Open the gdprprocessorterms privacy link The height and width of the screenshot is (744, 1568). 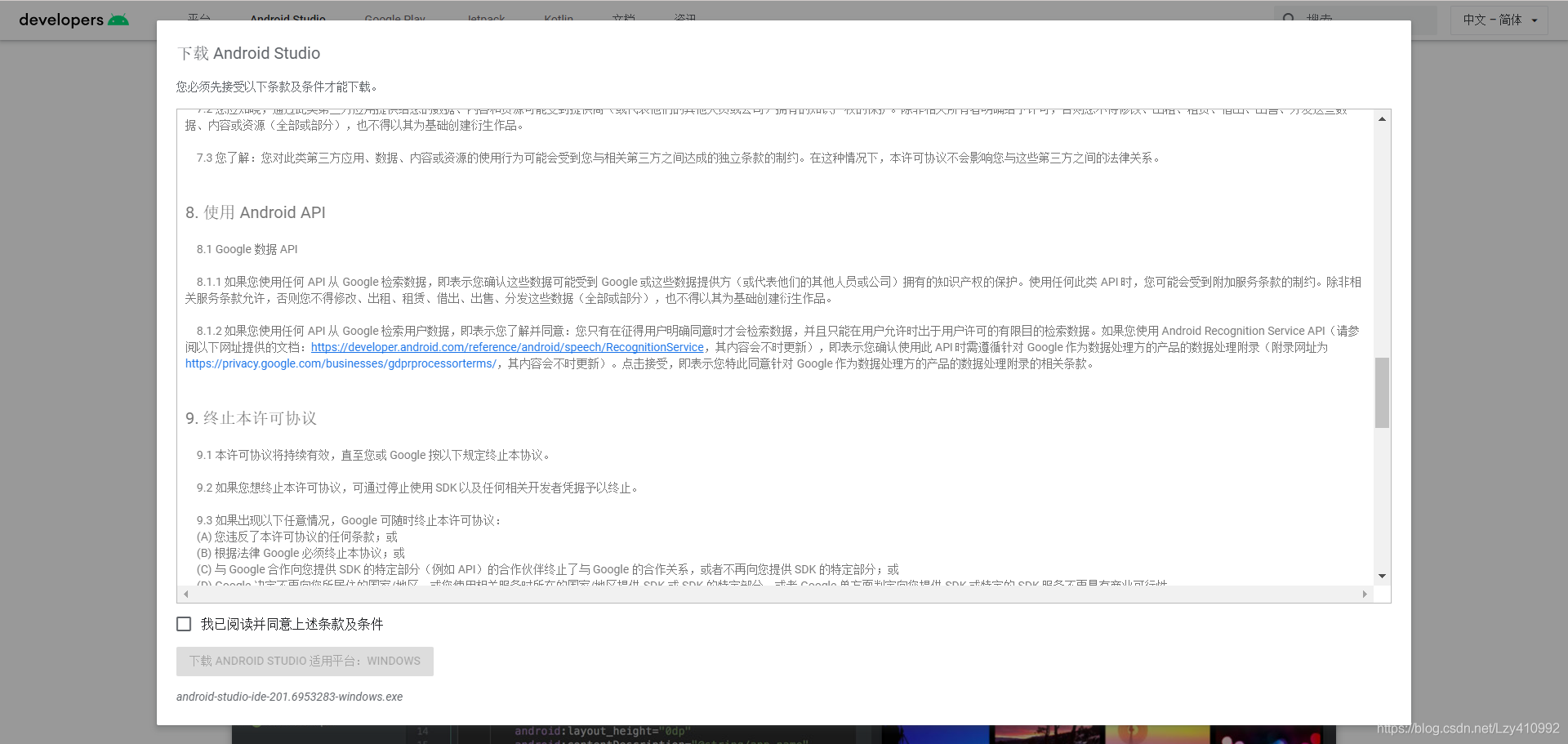[x=341, y=363]
